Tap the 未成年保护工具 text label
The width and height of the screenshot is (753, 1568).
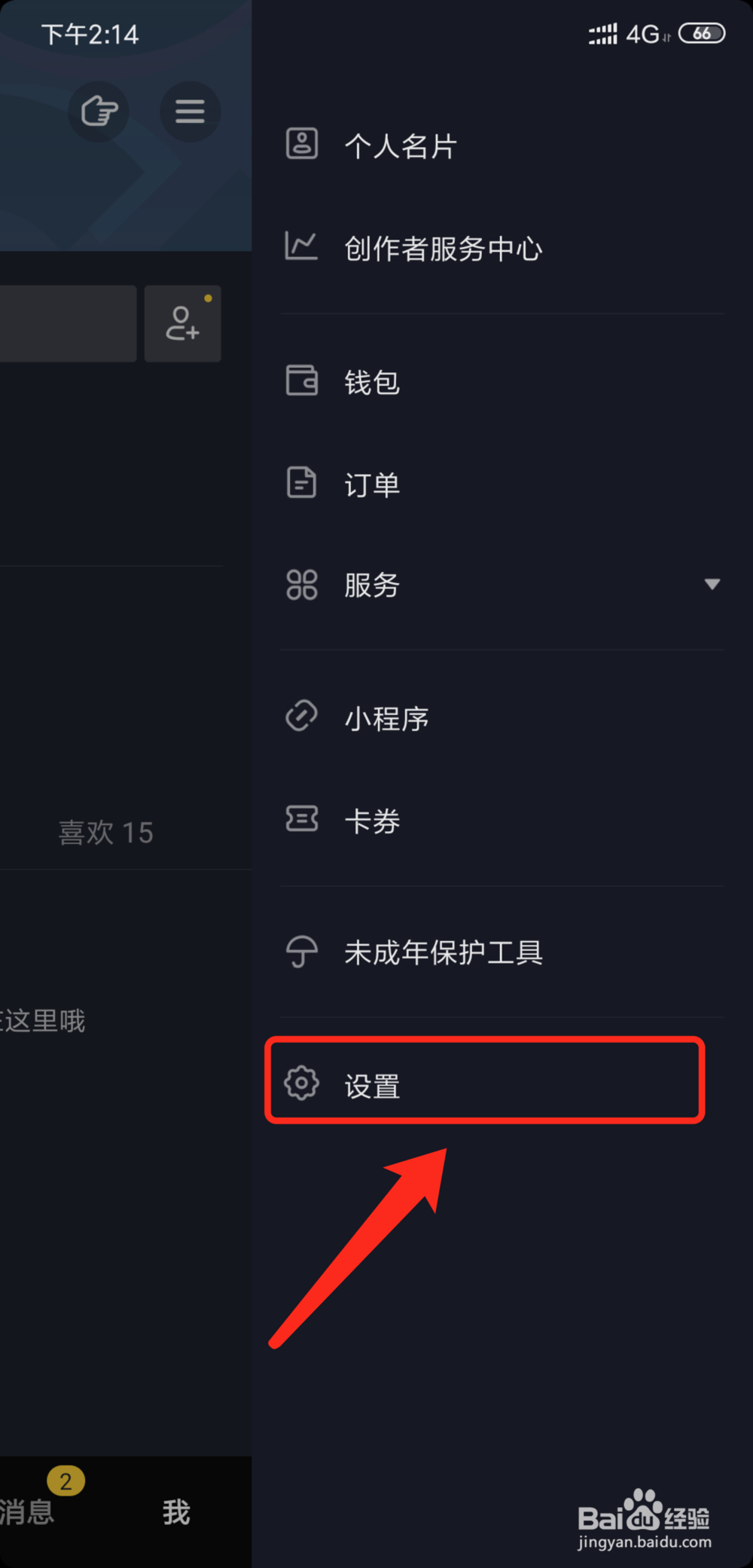point(444,952)
